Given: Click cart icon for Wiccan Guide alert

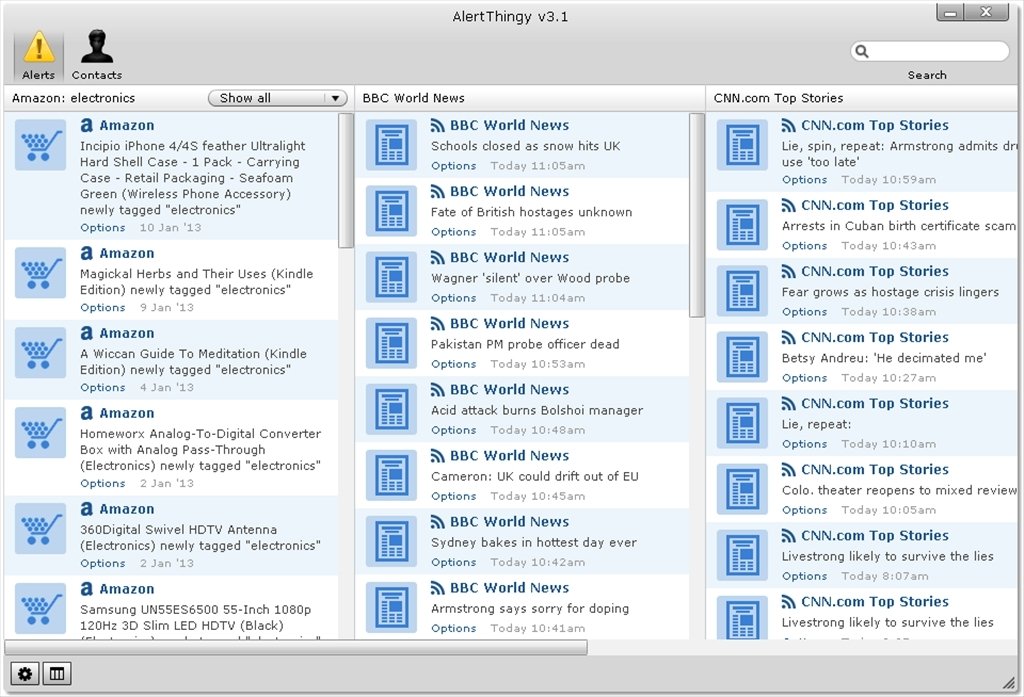Looking at the screenshot, I should (x=40, y=352).
